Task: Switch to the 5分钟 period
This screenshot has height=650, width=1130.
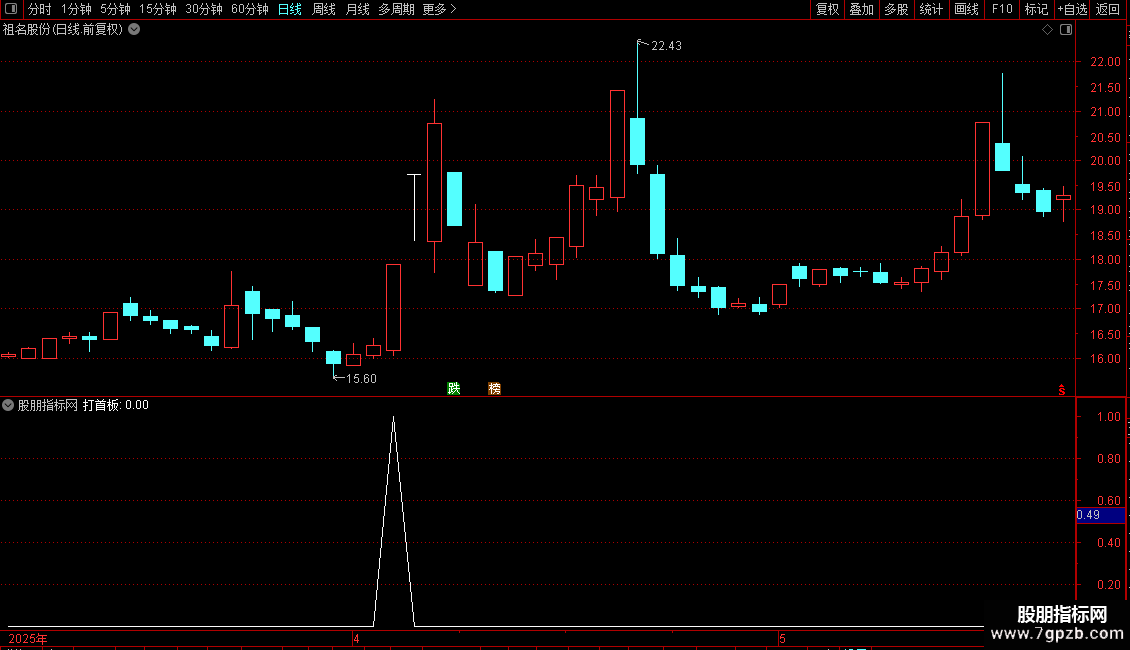Action: (x=115, y=9)
